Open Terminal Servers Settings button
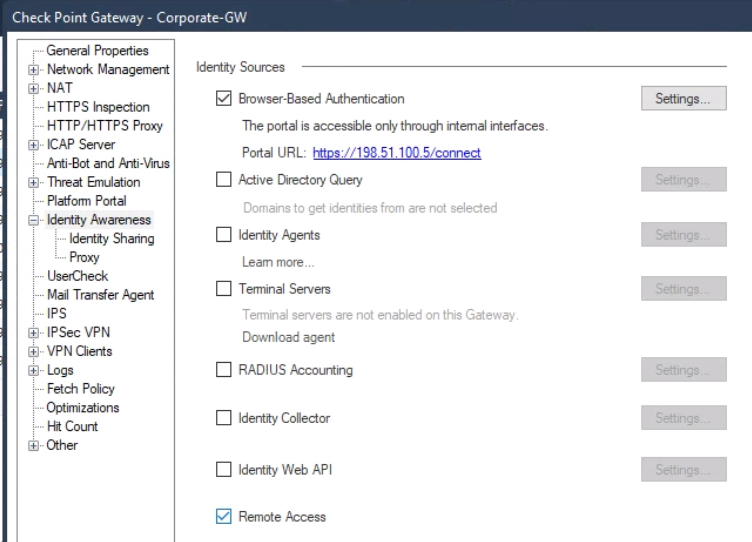Viewport: 752px width, 542px height. click(x=683, y=289)
